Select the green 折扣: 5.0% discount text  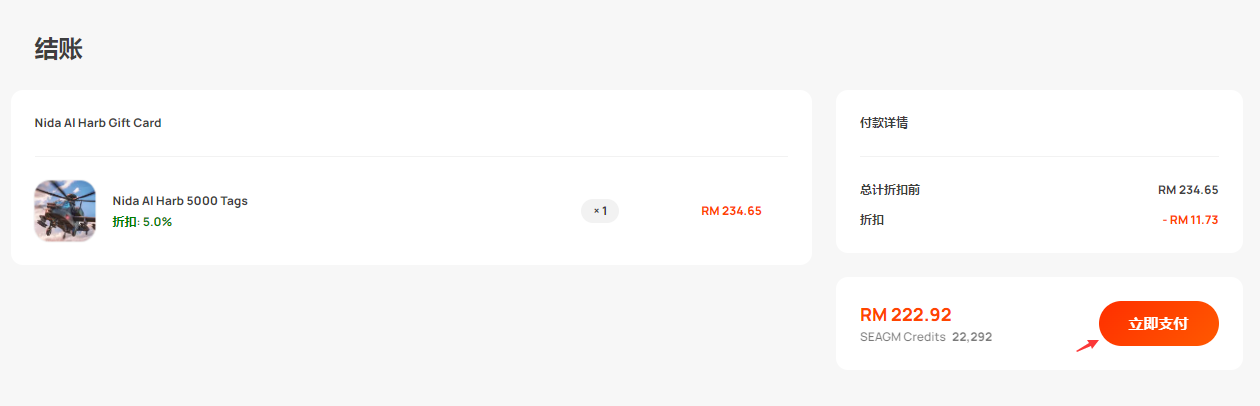point(142,222)
